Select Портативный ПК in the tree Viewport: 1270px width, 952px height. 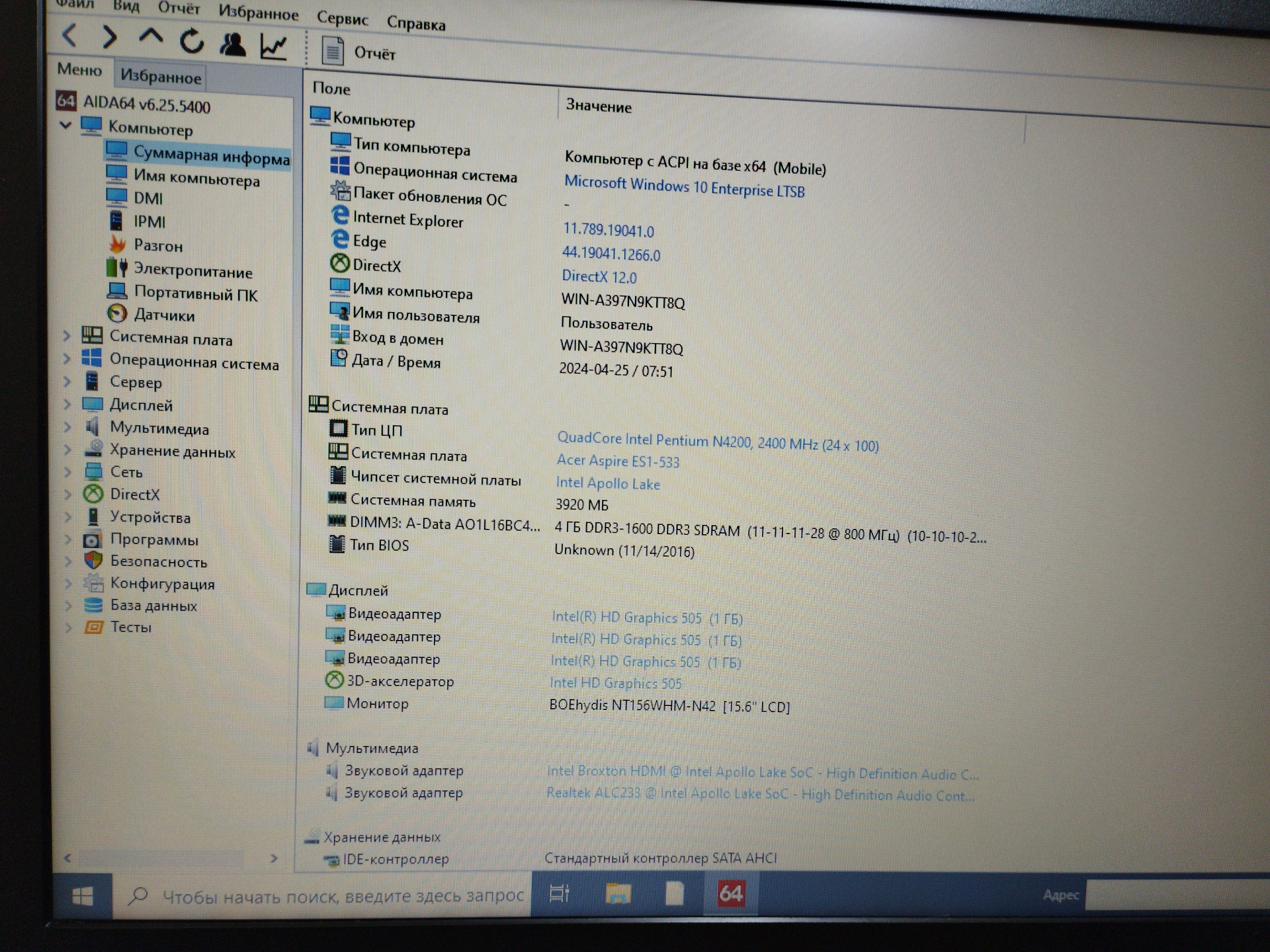click(183, 293)
